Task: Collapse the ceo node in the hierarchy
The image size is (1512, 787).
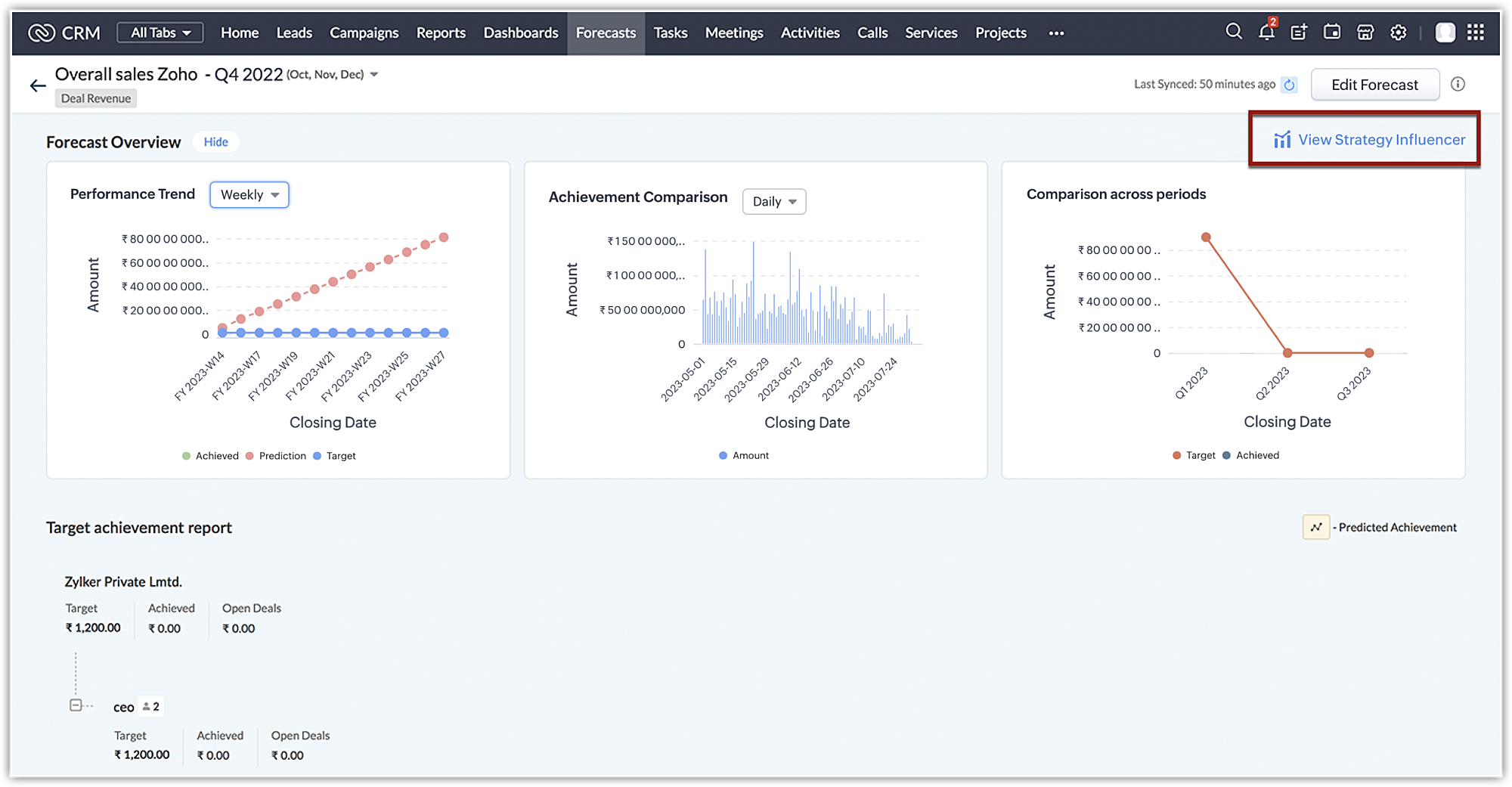Action: pos(76,705)
